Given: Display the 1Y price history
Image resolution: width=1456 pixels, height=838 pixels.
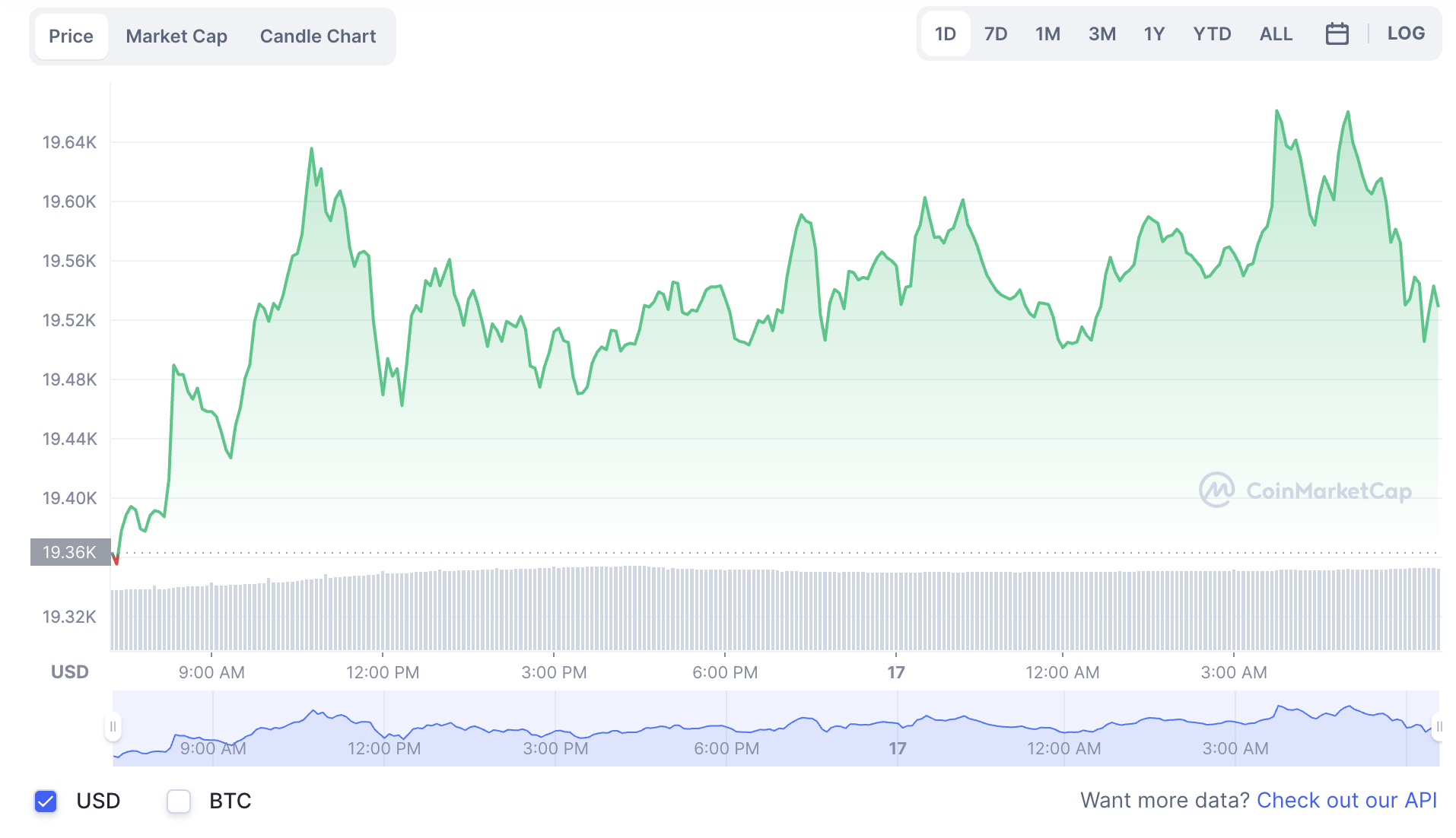Looking at the screenshot, I should (x=1154, y=34).
